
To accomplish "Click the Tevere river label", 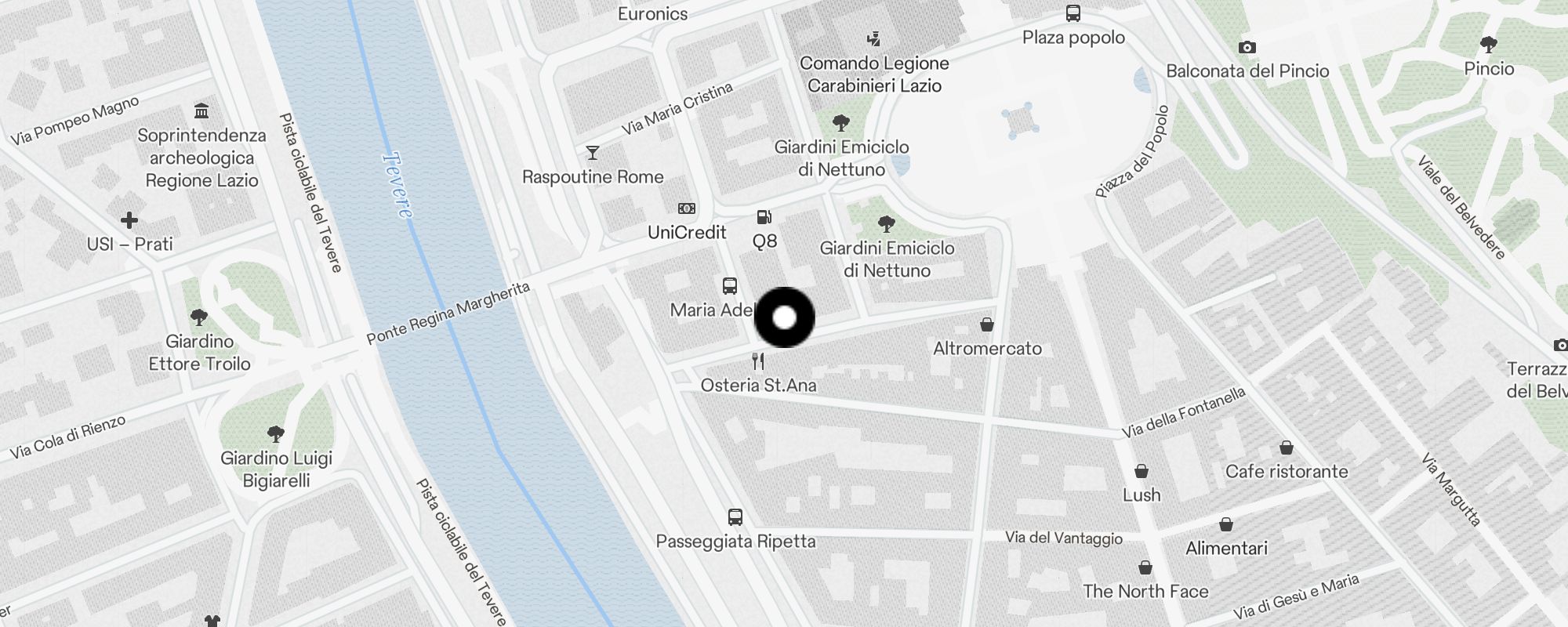I will tap(397, 186).
